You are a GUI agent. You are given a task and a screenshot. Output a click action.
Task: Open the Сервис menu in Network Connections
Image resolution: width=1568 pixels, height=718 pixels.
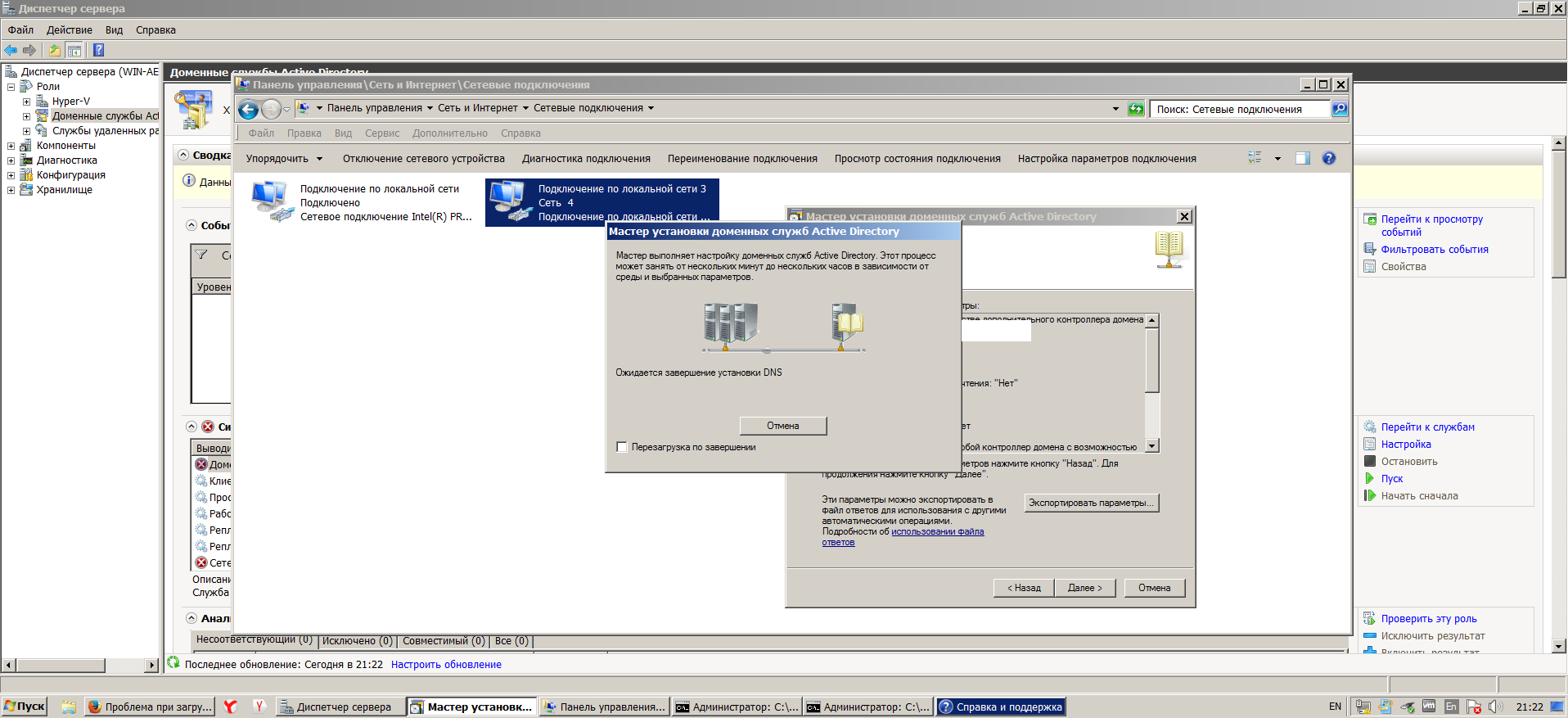pos(382,133)
